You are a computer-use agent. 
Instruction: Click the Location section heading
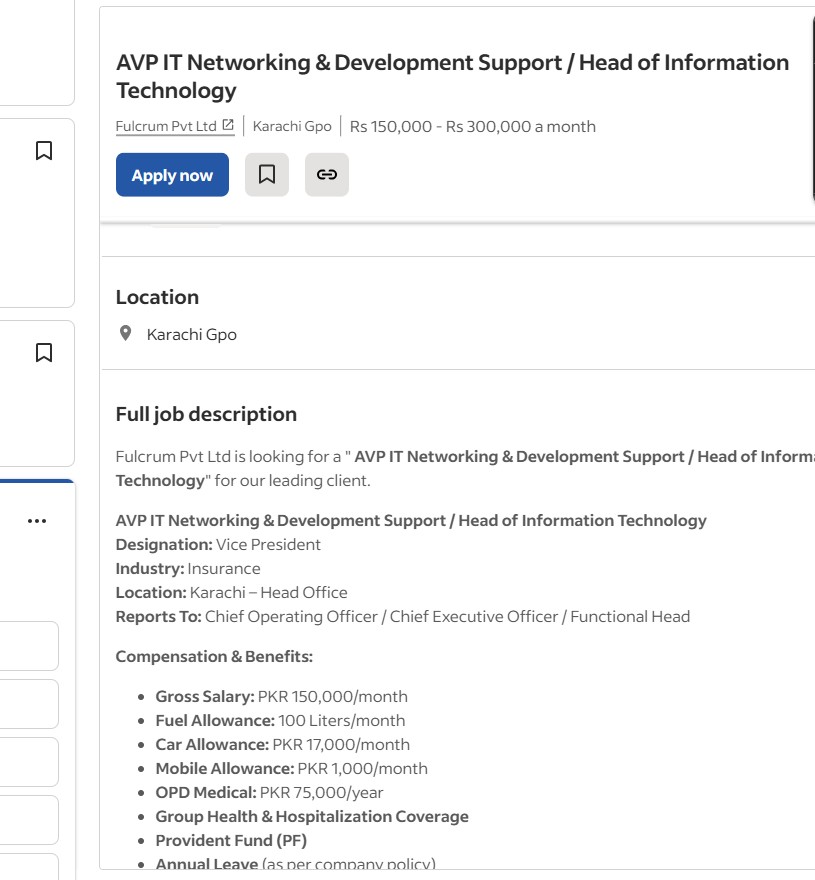157,297
